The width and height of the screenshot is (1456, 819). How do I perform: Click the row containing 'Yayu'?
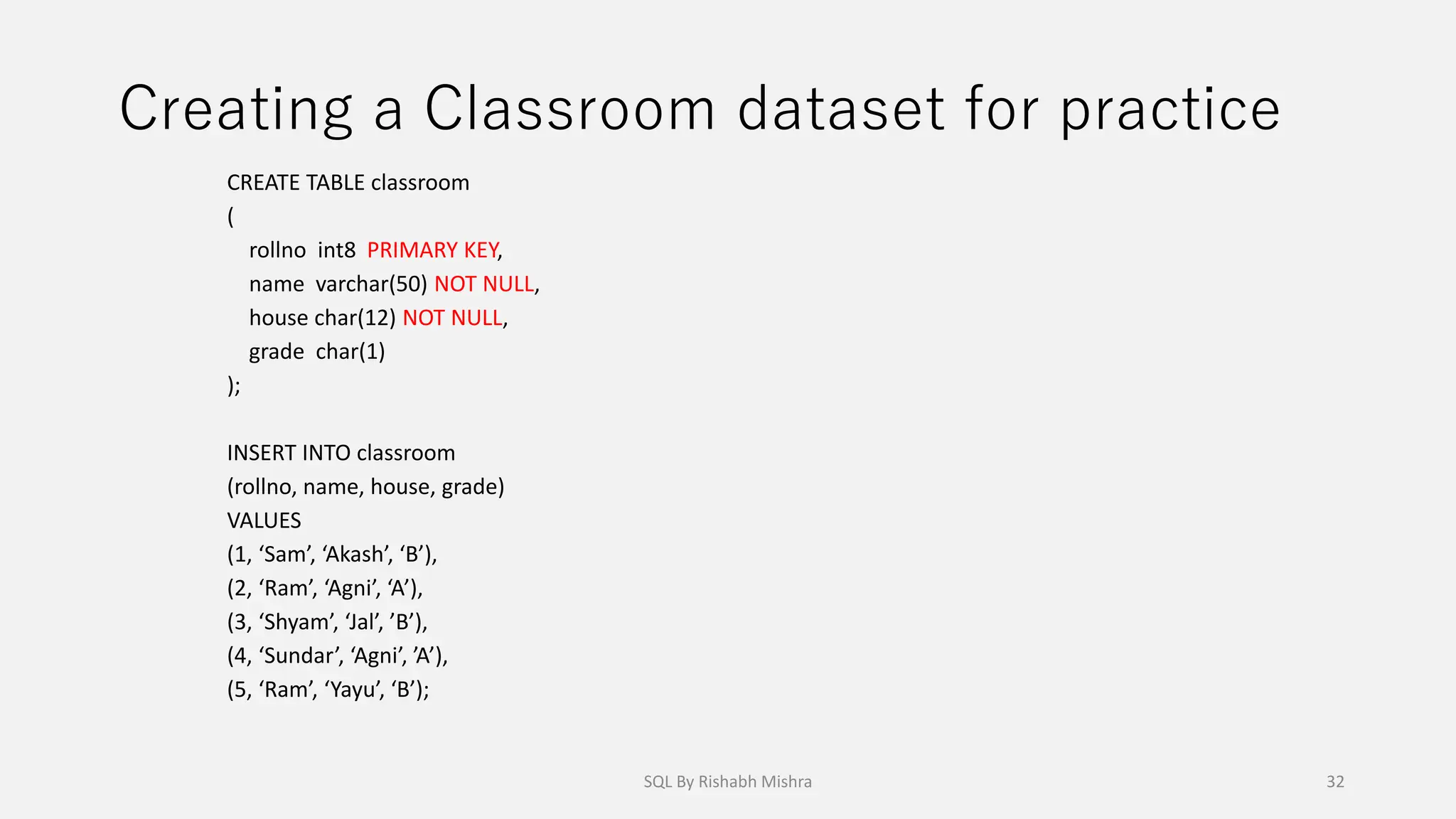[x=328, y=690]
